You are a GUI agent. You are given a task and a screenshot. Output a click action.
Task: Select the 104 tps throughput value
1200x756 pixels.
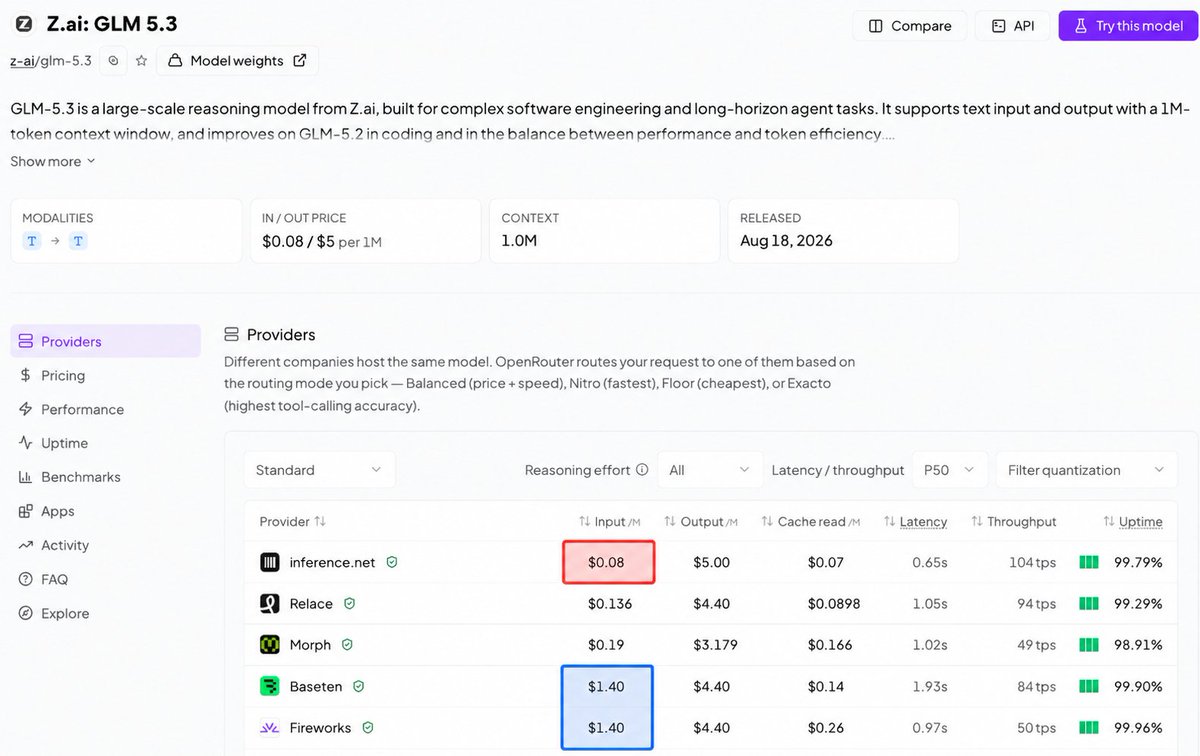tap(1032, 562)
